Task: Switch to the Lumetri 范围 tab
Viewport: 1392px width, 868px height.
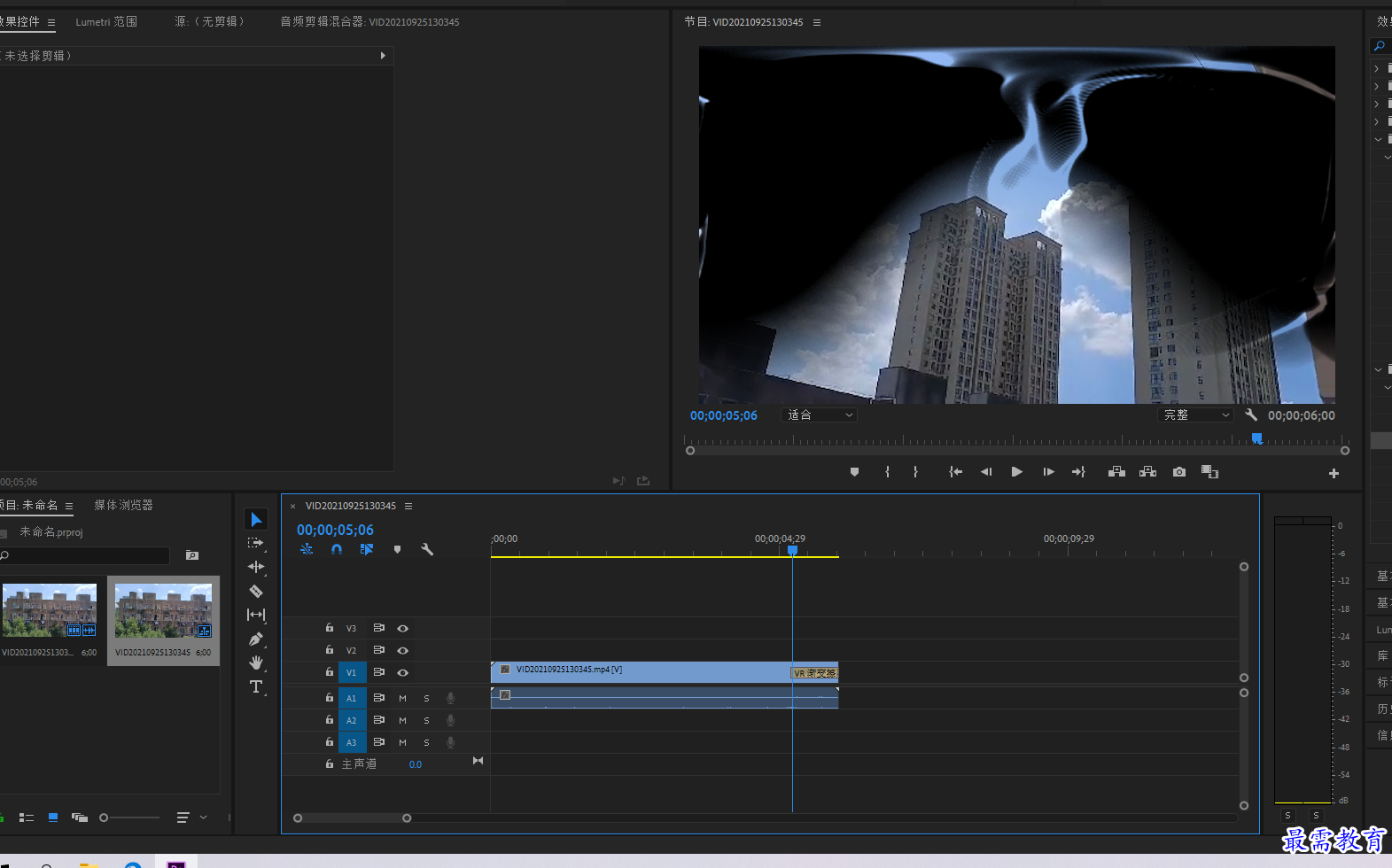Action: 106,21
